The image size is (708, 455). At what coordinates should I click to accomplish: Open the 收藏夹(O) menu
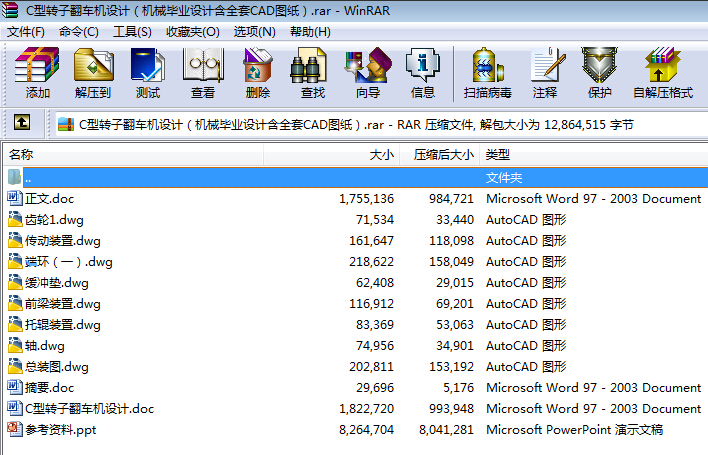click(192, 32)
